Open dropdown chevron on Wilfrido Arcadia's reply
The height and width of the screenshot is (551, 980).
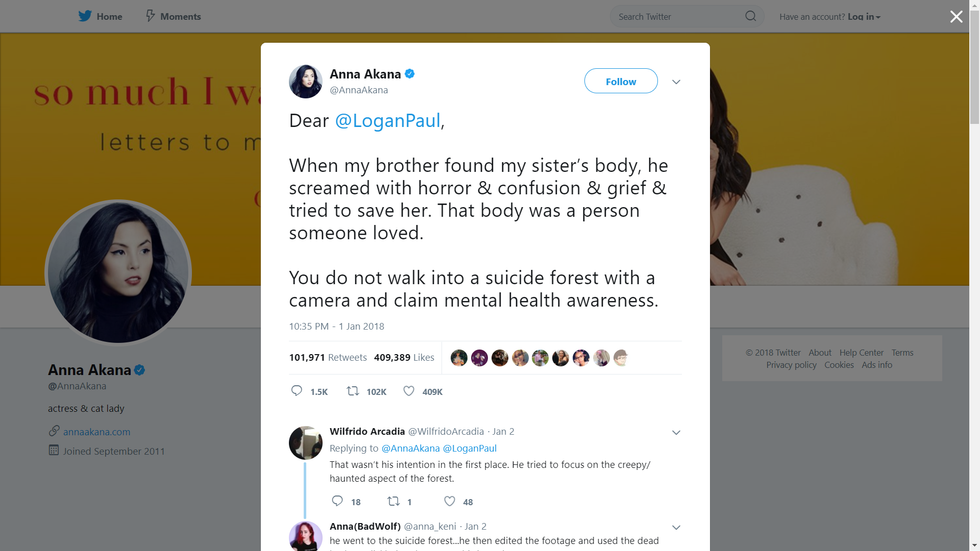point(676,433)
